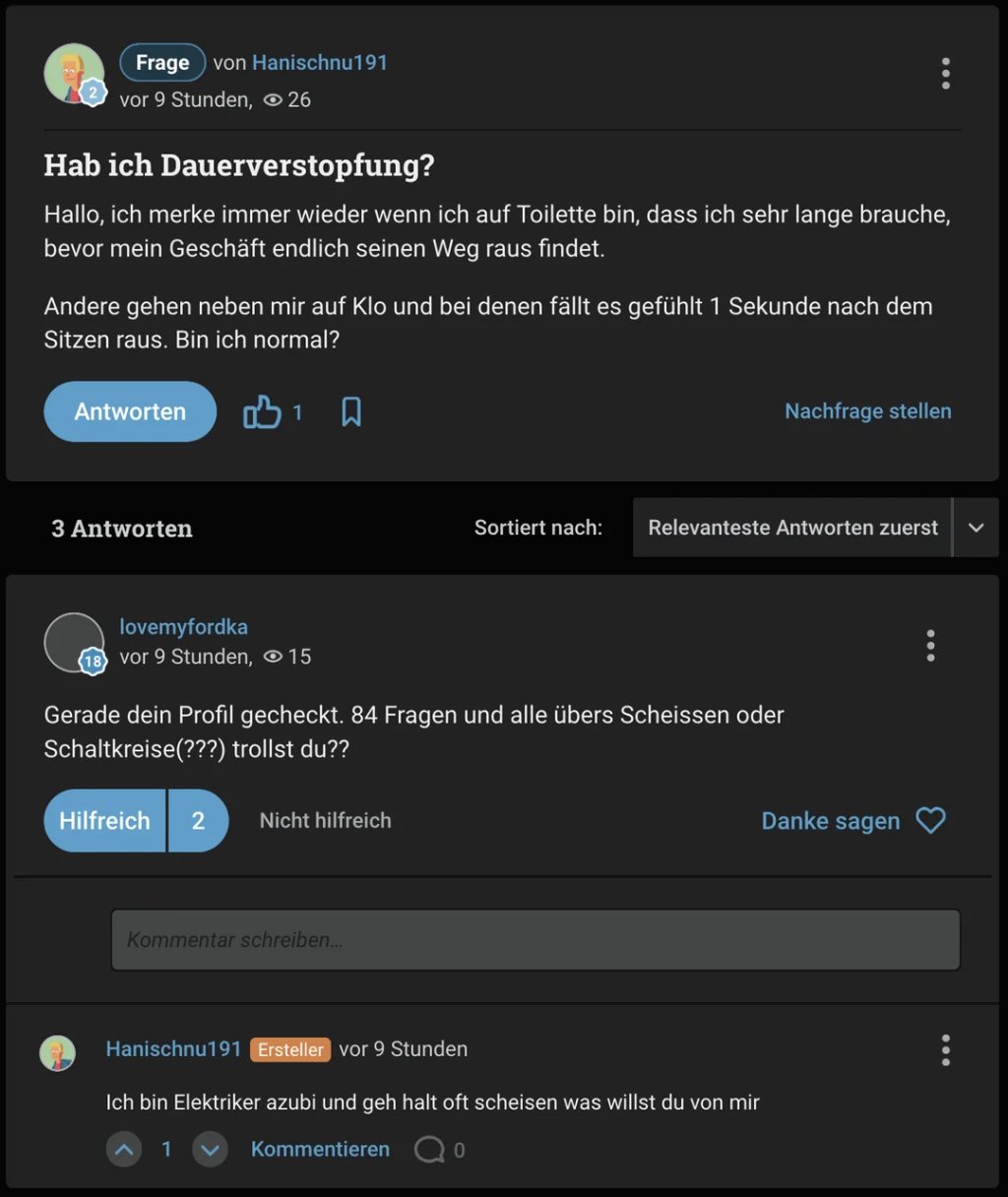Image resolution: width=1008 pixels, height=1197 pixels.
Task: Upvote Hanischnu191's comment with up arrow
Action: pyautogui.click(x=124, y=1149)
